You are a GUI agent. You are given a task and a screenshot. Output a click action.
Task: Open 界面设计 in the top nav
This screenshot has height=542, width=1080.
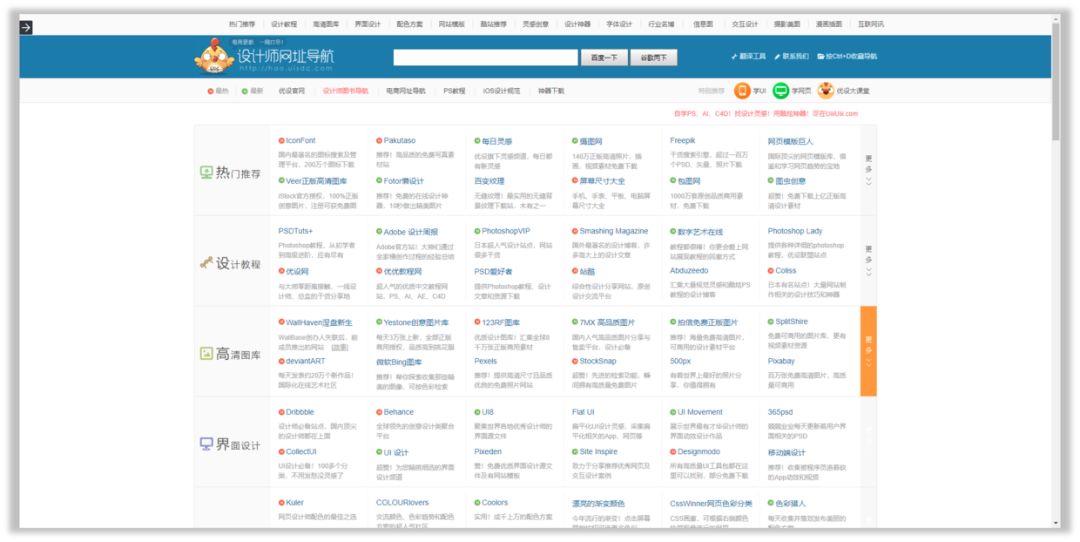coord(368,24)
